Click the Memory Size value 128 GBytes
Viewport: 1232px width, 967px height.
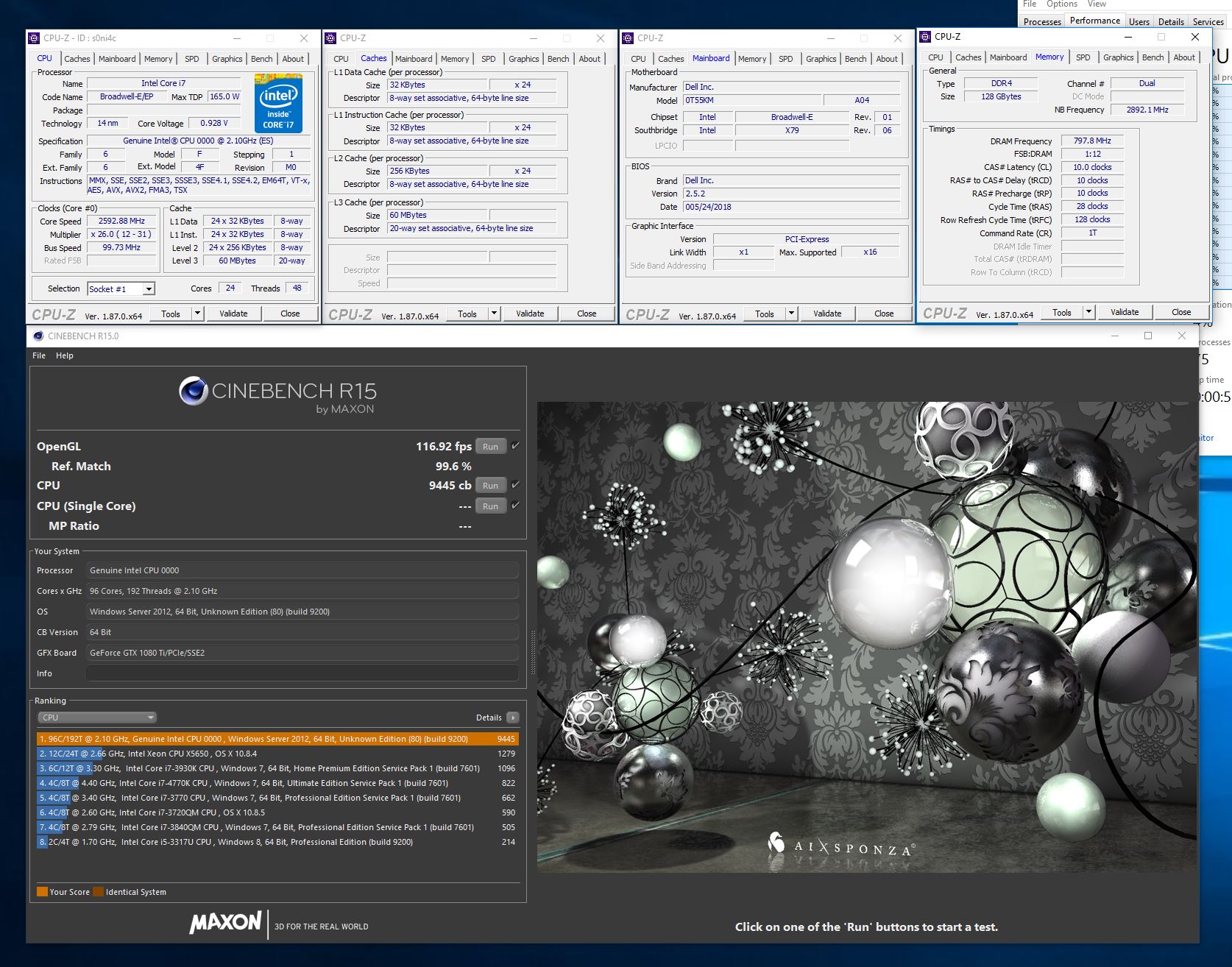pos(1001,96)
